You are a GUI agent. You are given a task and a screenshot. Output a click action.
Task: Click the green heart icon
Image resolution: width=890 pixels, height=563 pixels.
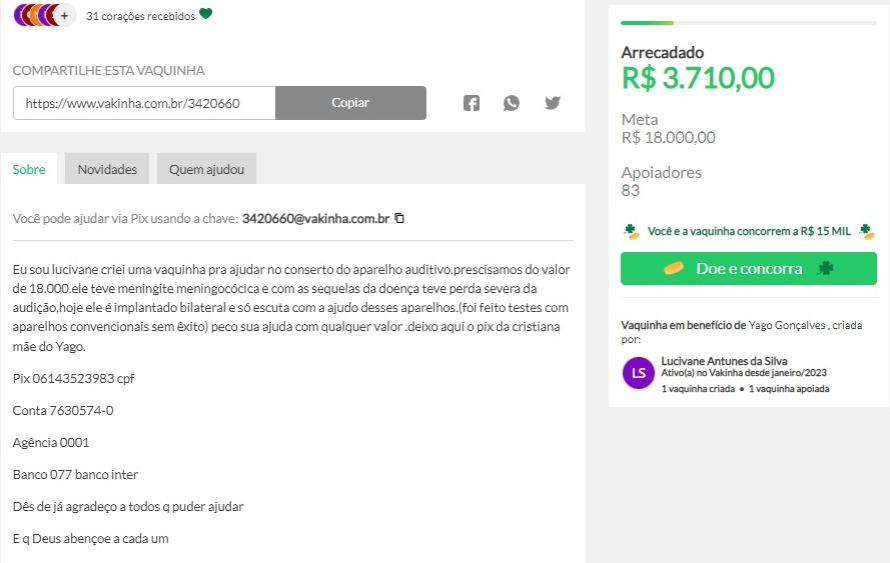[x=206, y=15]
